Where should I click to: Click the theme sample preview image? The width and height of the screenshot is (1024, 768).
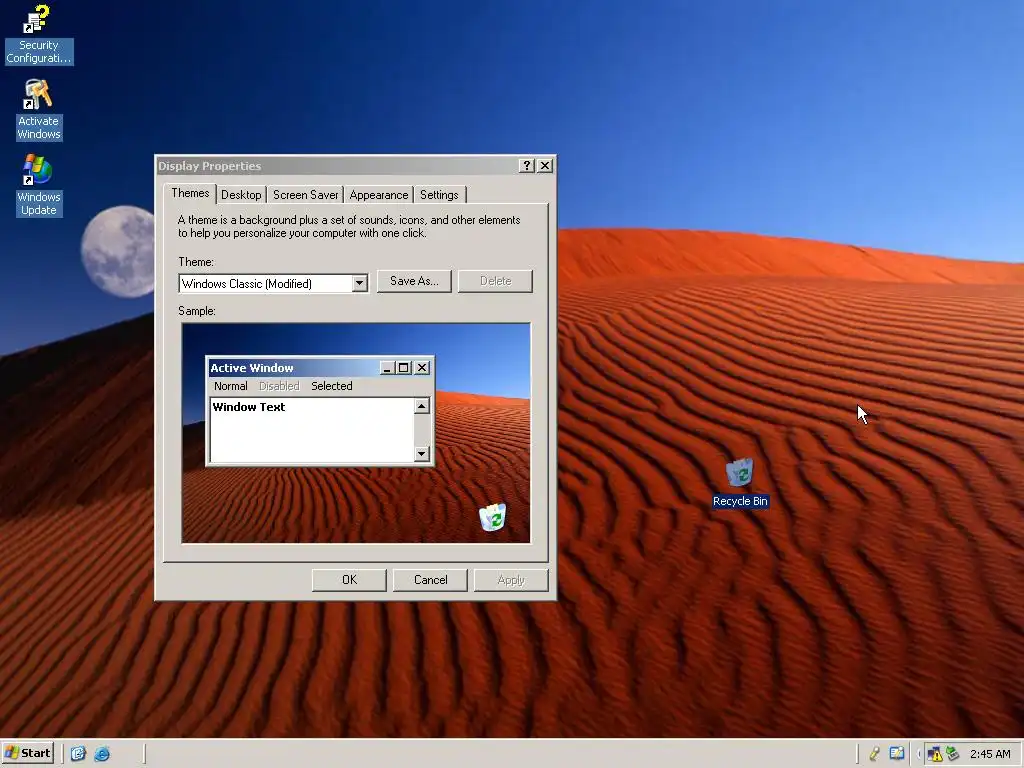tap(356, 432)
